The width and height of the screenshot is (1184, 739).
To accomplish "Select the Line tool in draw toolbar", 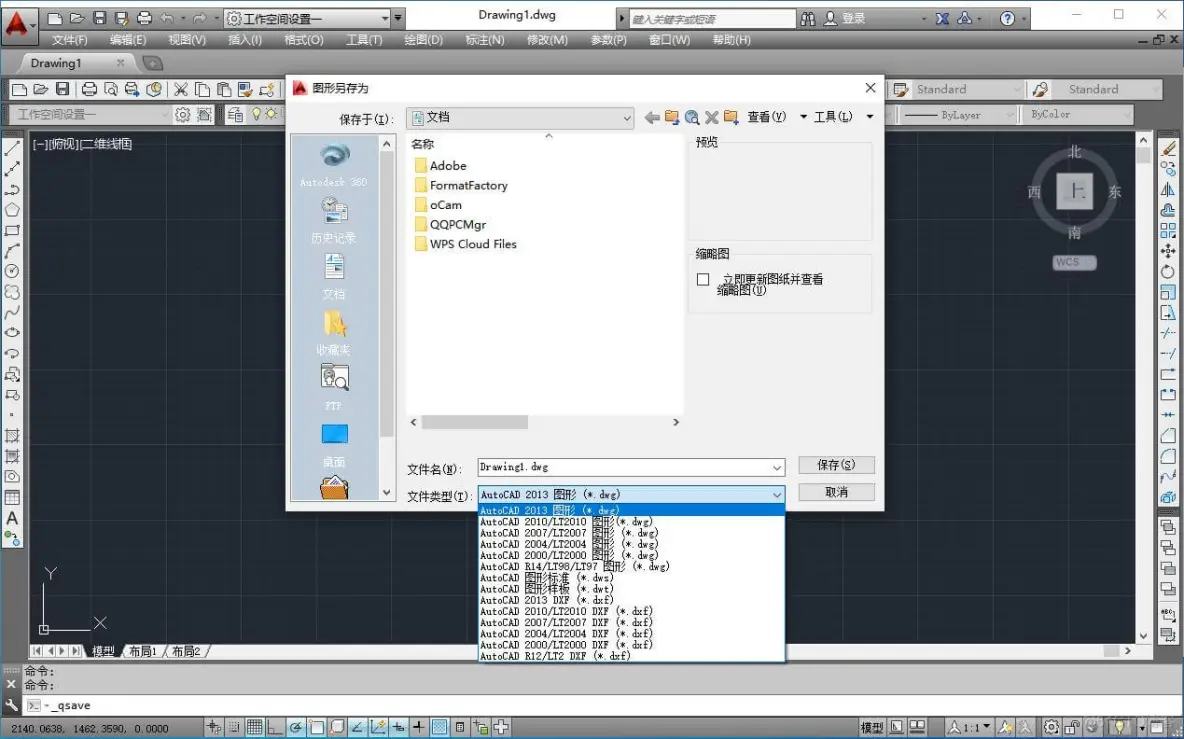I will [12, 148].
